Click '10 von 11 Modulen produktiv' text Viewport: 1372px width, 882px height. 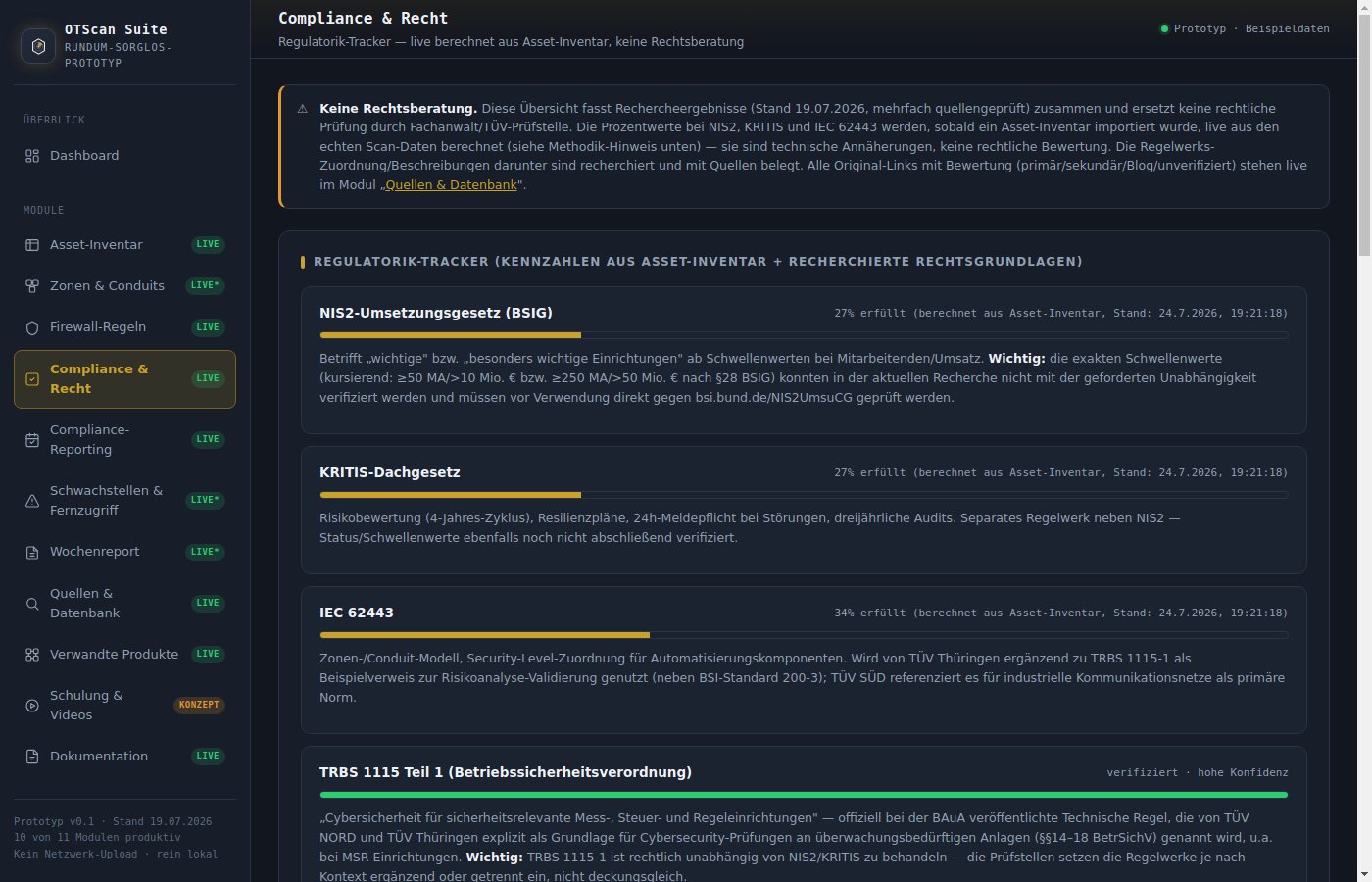tap(97, 837)
